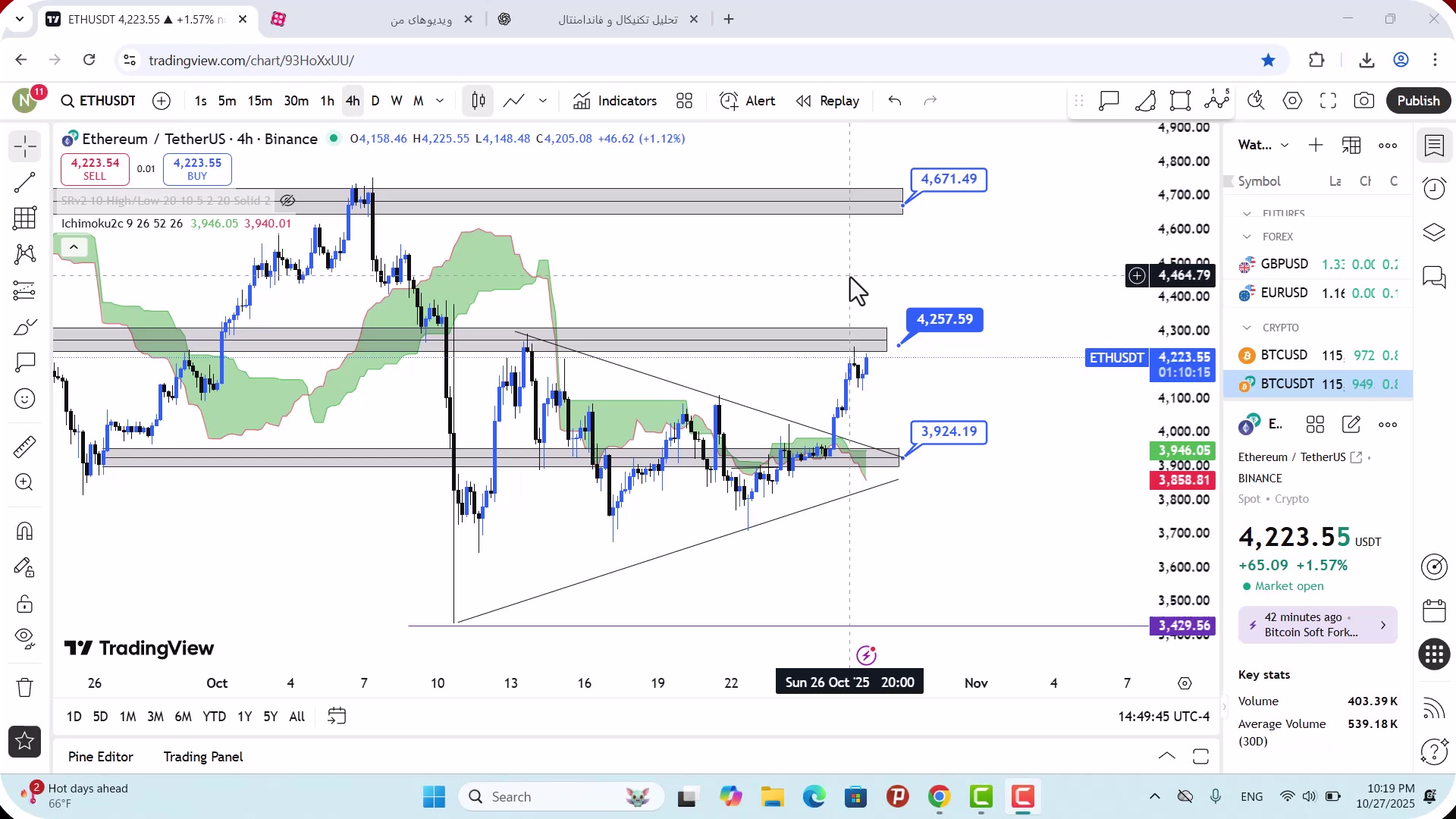Toggle hide all drawings eye
This screenshot has width=1456, height=819.
(x=24, y=639)
